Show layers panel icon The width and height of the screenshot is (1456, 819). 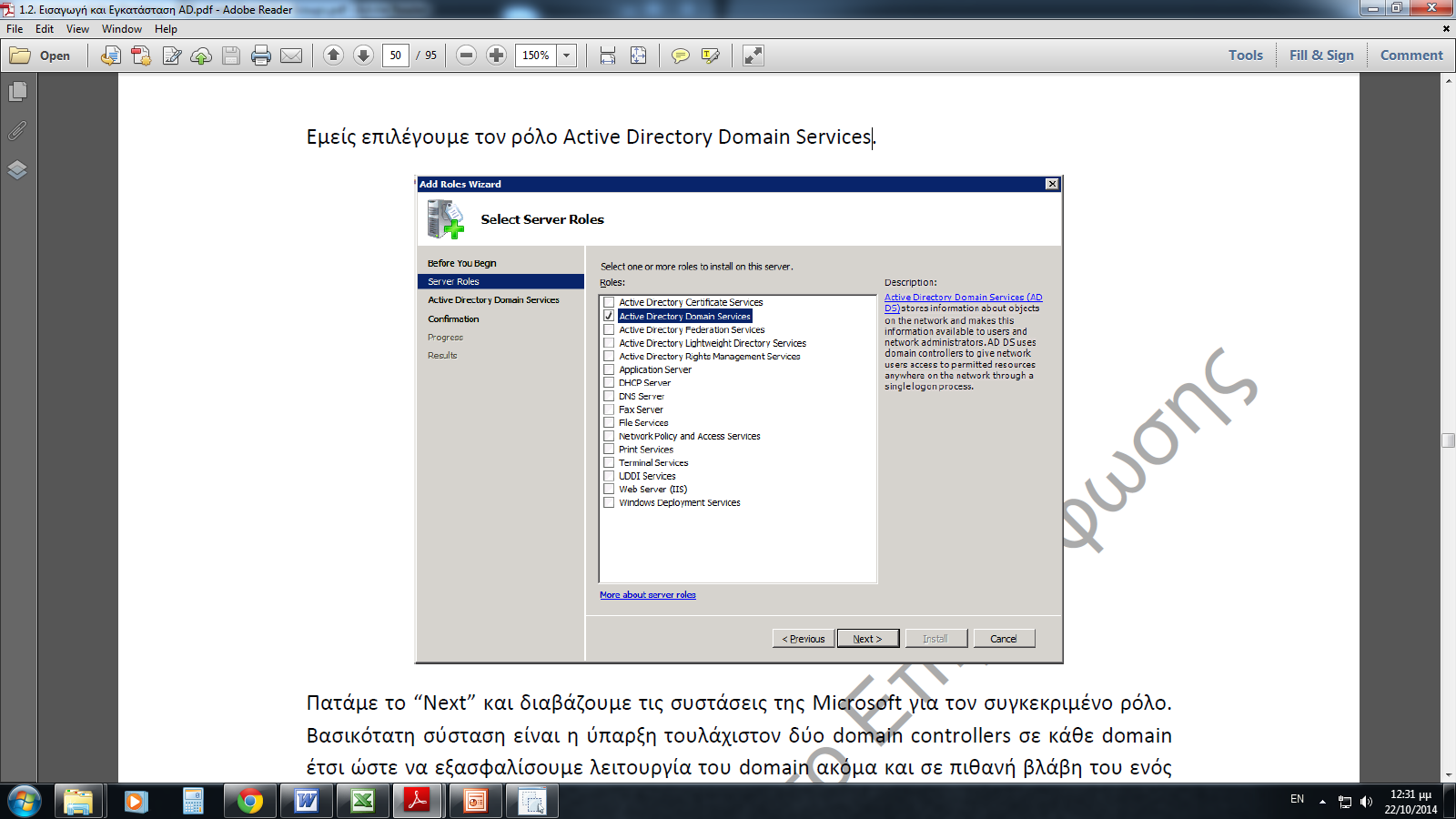(17, 170)
